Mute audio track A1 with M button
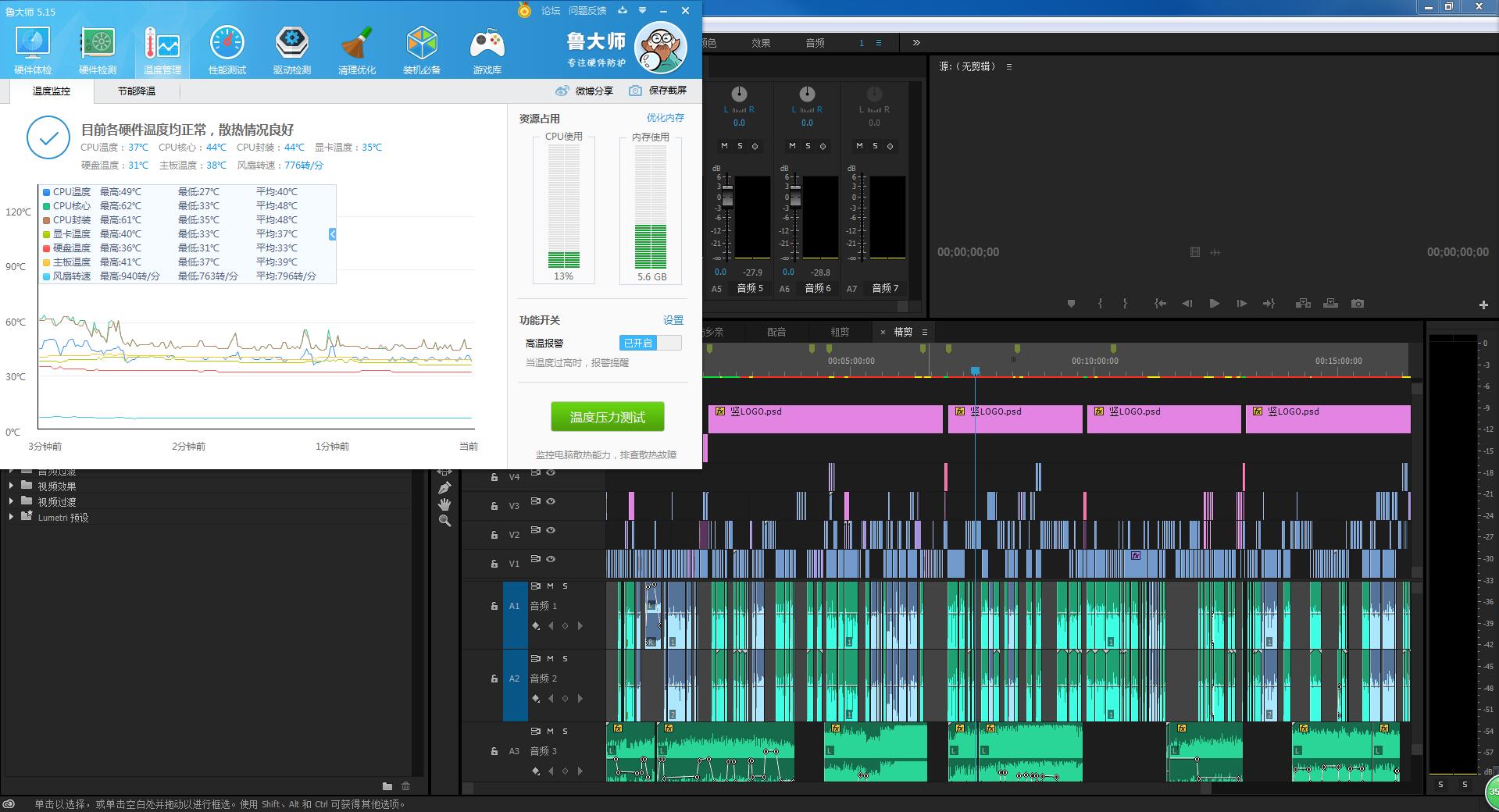1499x812 pixels. tap(551, 586)
